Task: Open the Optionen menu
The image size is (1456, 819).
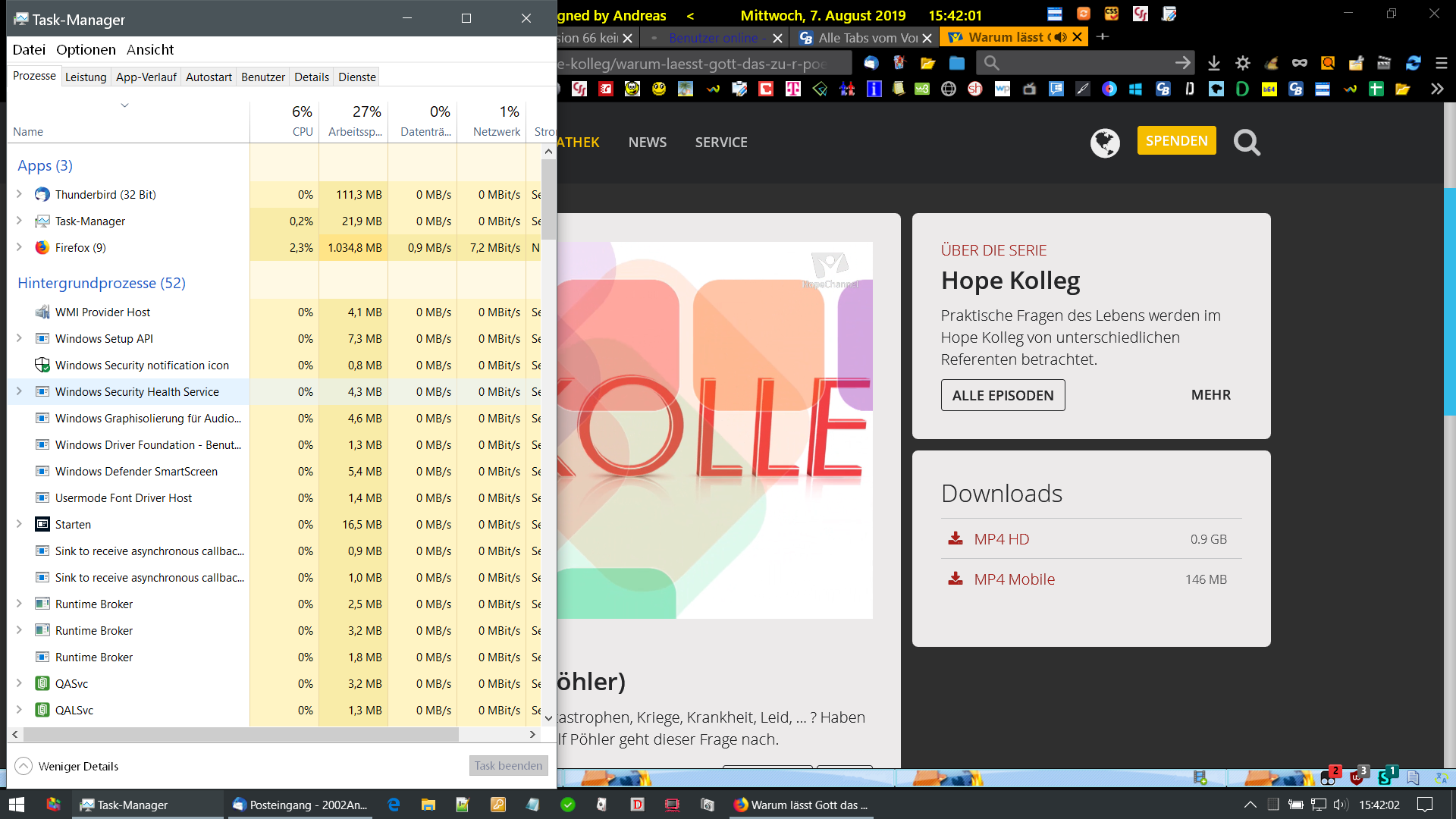Action: click(86, 49)
